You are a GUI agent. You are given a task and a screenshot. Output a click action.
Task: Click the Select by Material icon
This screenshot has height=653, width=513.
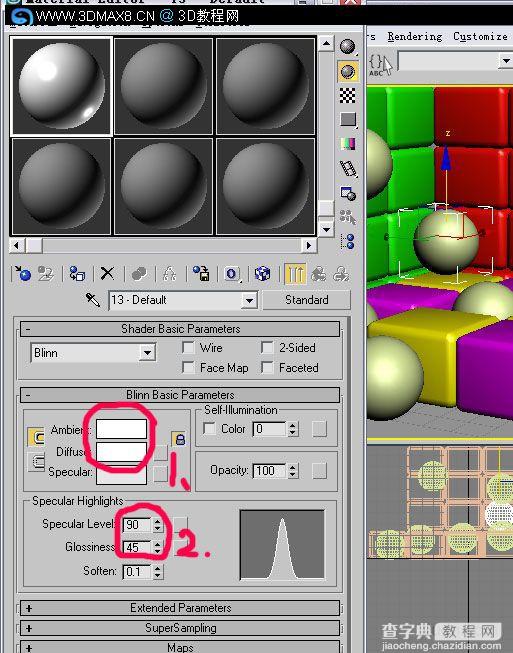tap(347, 217)
